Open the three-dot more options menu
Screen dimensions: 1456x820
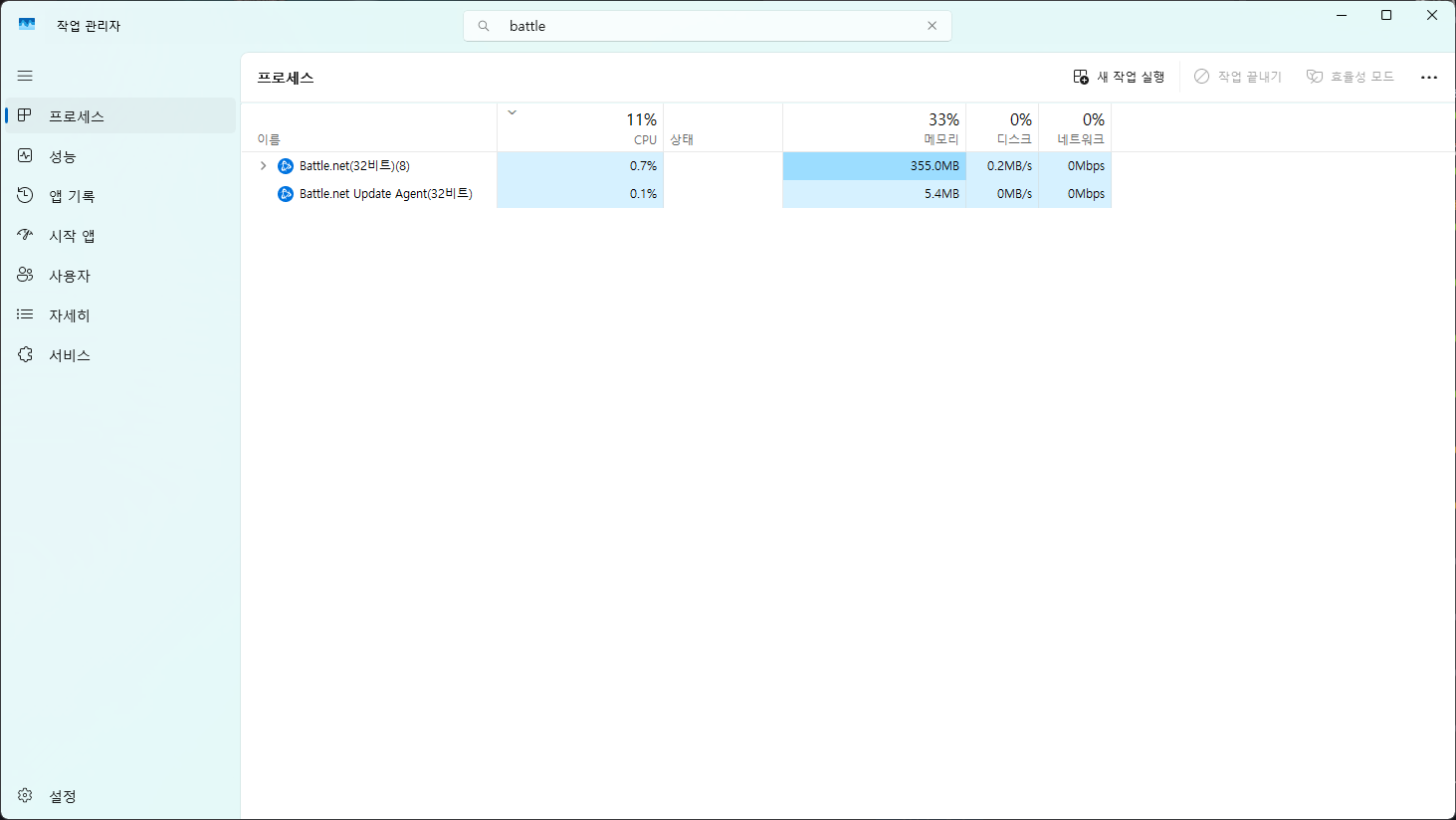point(1429,77)
